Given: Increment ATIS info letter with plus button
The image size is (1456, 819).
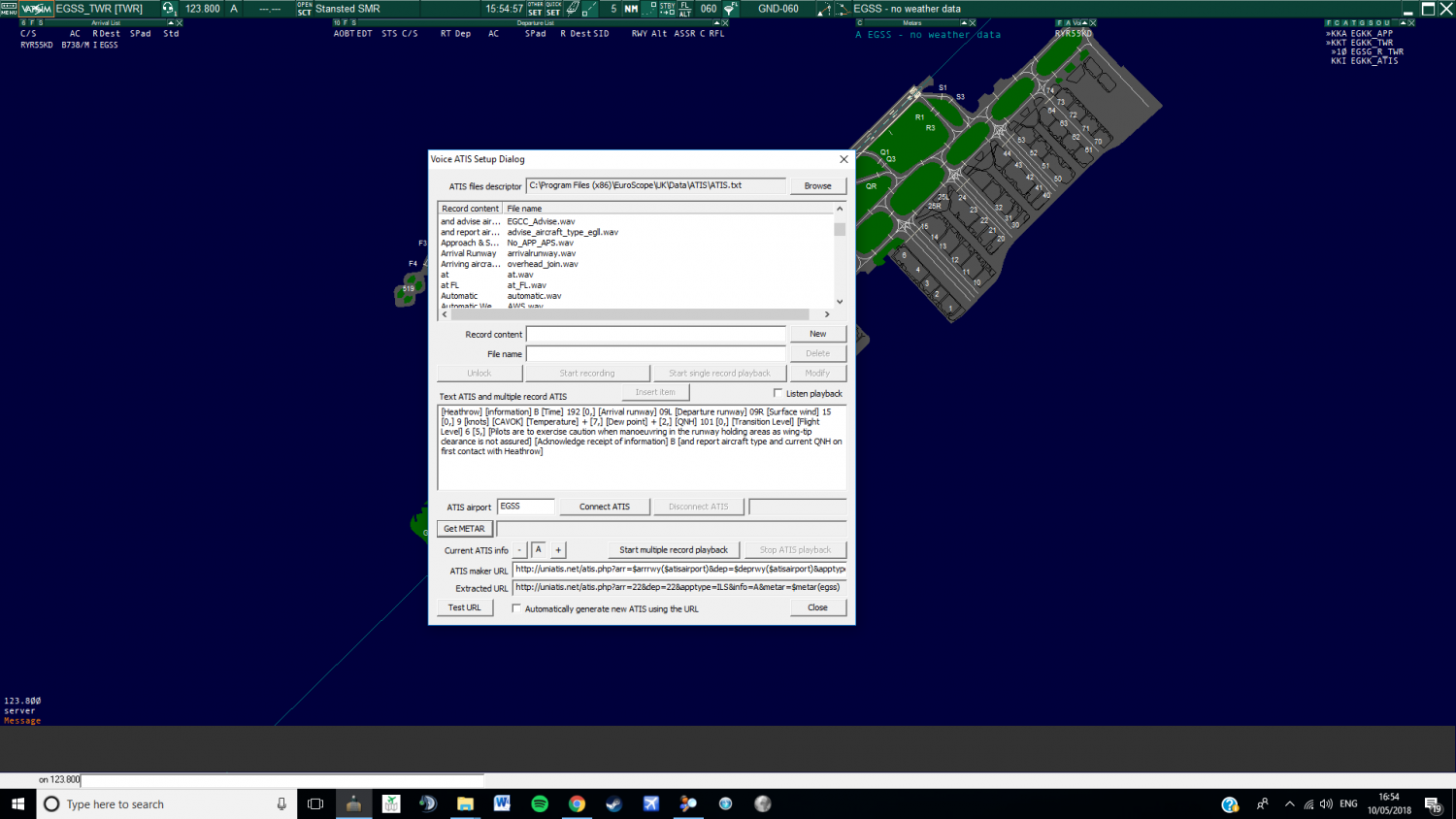Looking at the screenshot, I should pos(558,550).
